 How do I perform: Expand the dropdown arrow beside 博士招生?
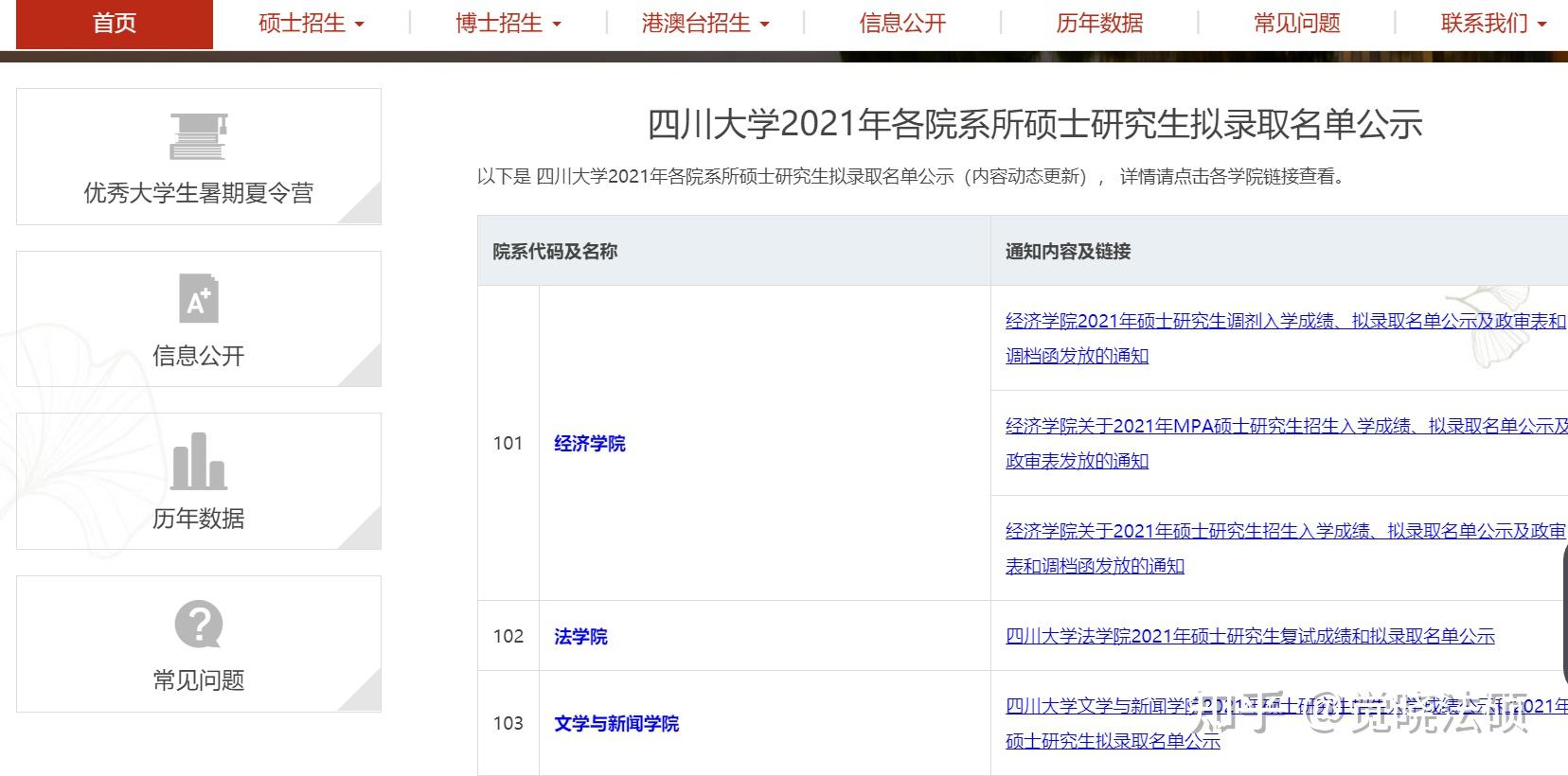click(x=557, y=26)
